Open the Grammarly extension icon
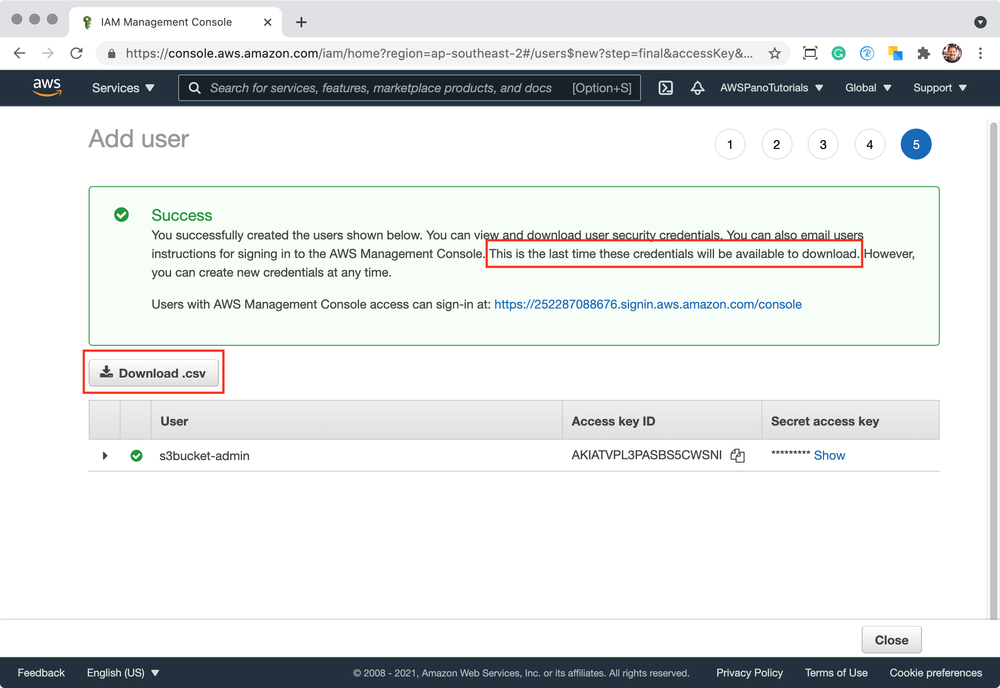Screen dimensions: 1000x688 tap(839, 54)
